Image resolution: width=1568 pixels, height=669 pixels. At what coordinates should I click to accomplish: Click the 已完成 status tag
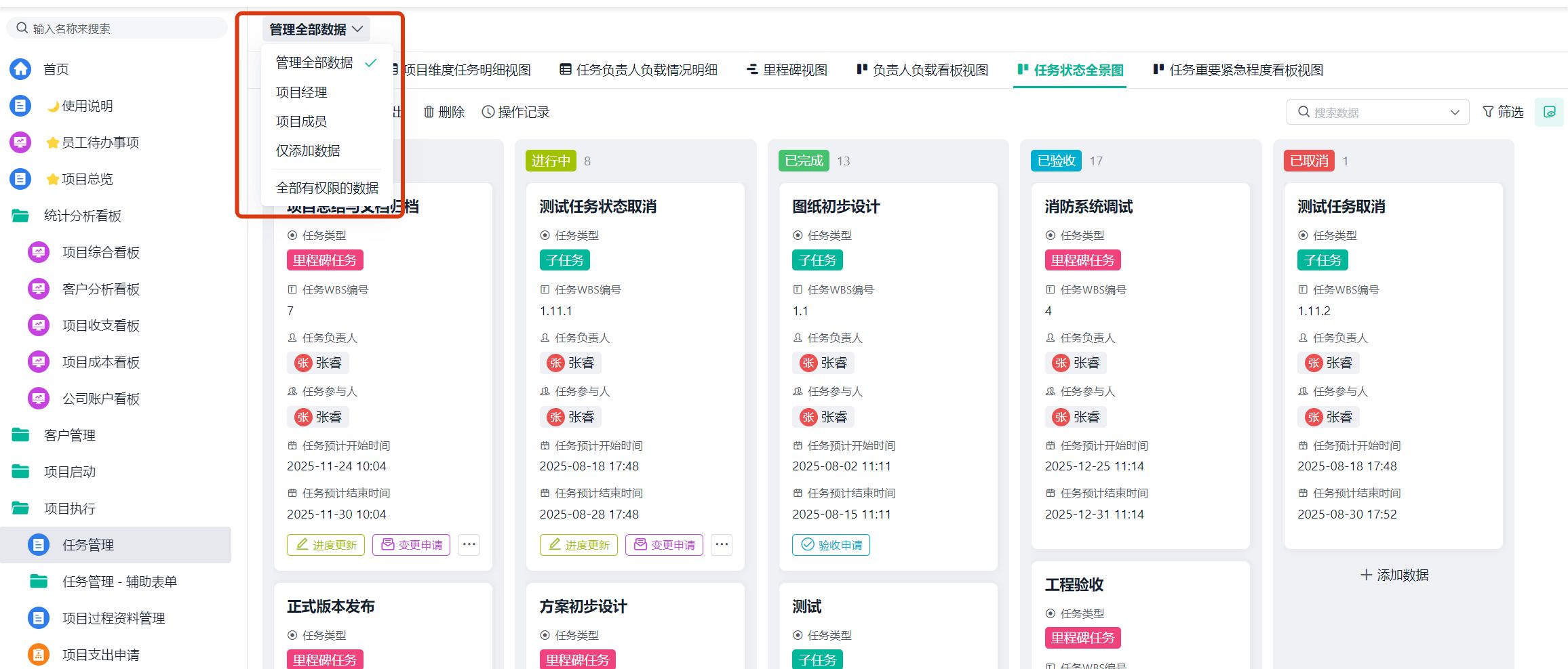click(x=804, y=161)
